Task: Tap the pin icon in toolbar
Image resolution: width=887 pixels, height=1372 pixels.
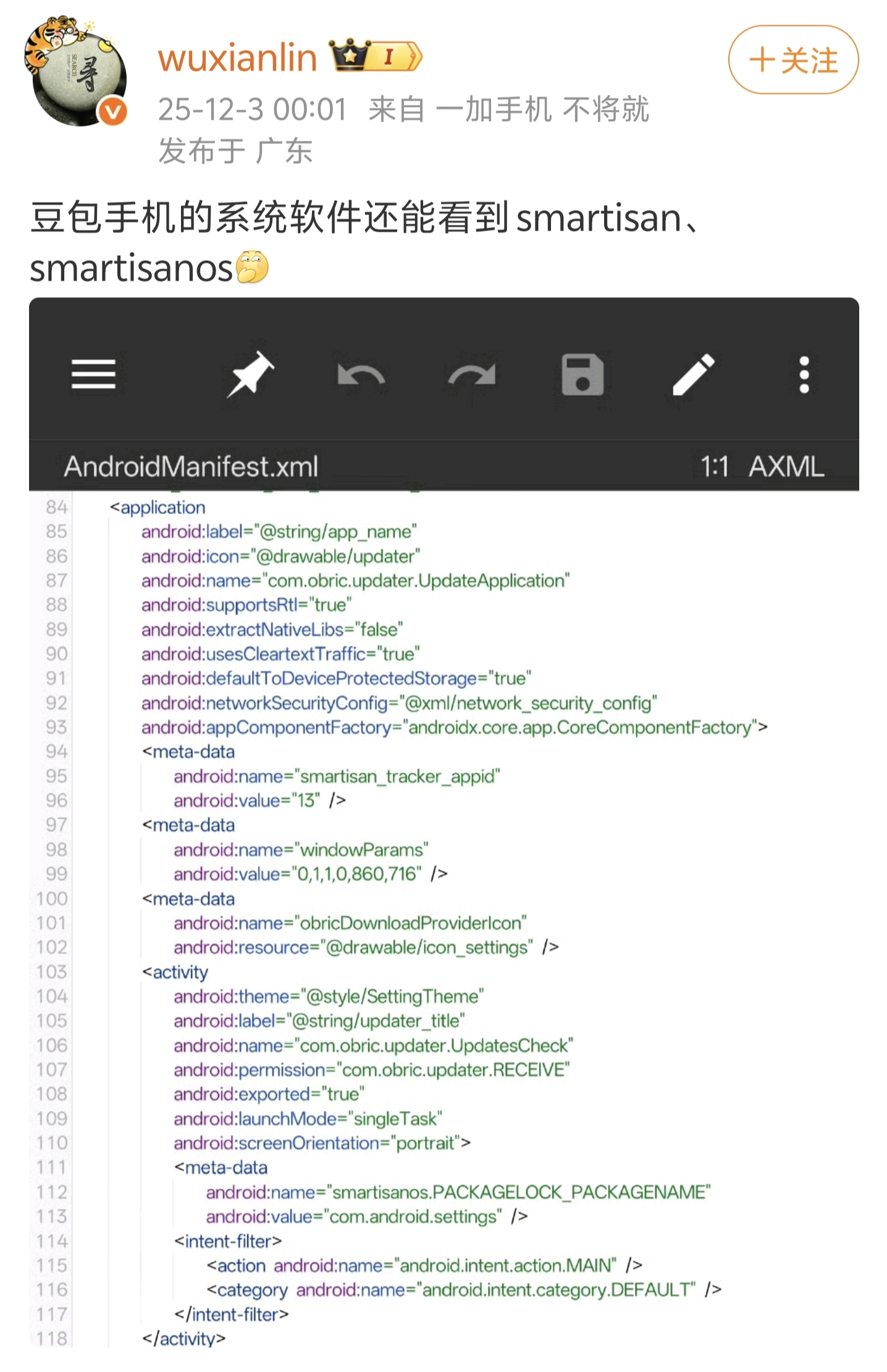Action: [250, 375]
